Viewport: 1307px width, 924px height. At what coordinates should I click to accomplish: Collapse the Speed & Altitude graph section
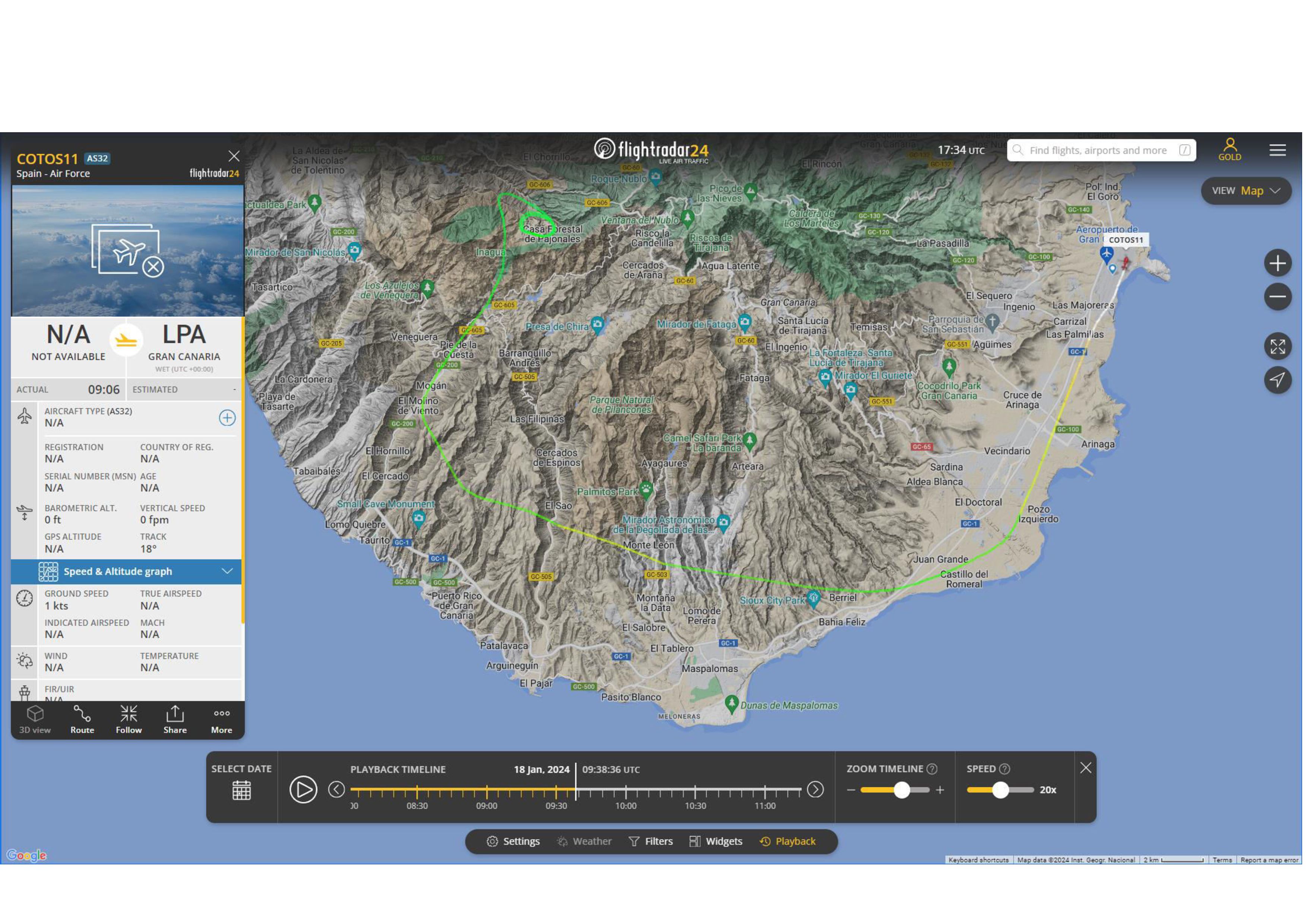(227, 571)
